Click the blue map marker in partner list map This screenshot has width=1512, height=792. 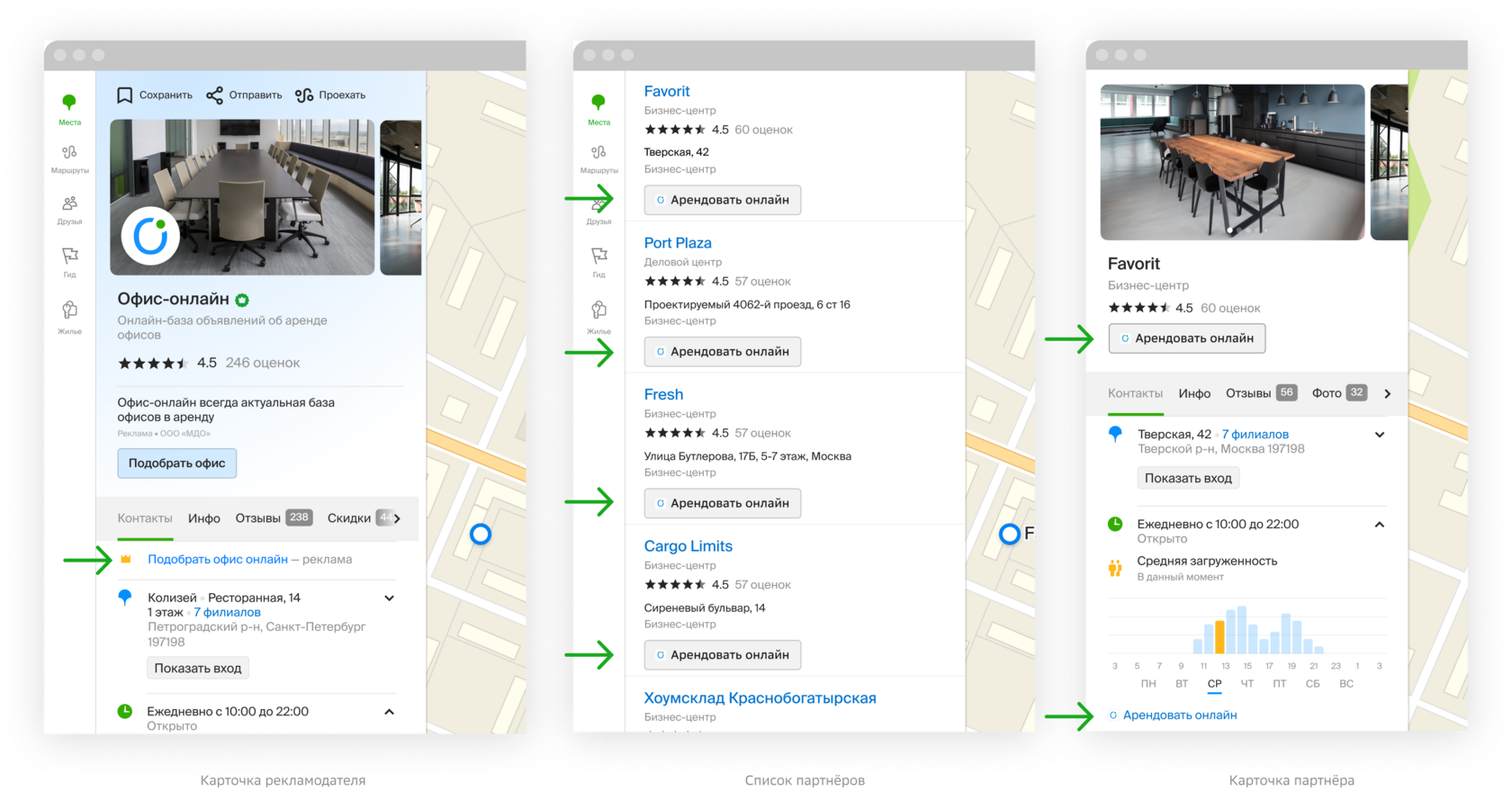tap(1010, 534)
